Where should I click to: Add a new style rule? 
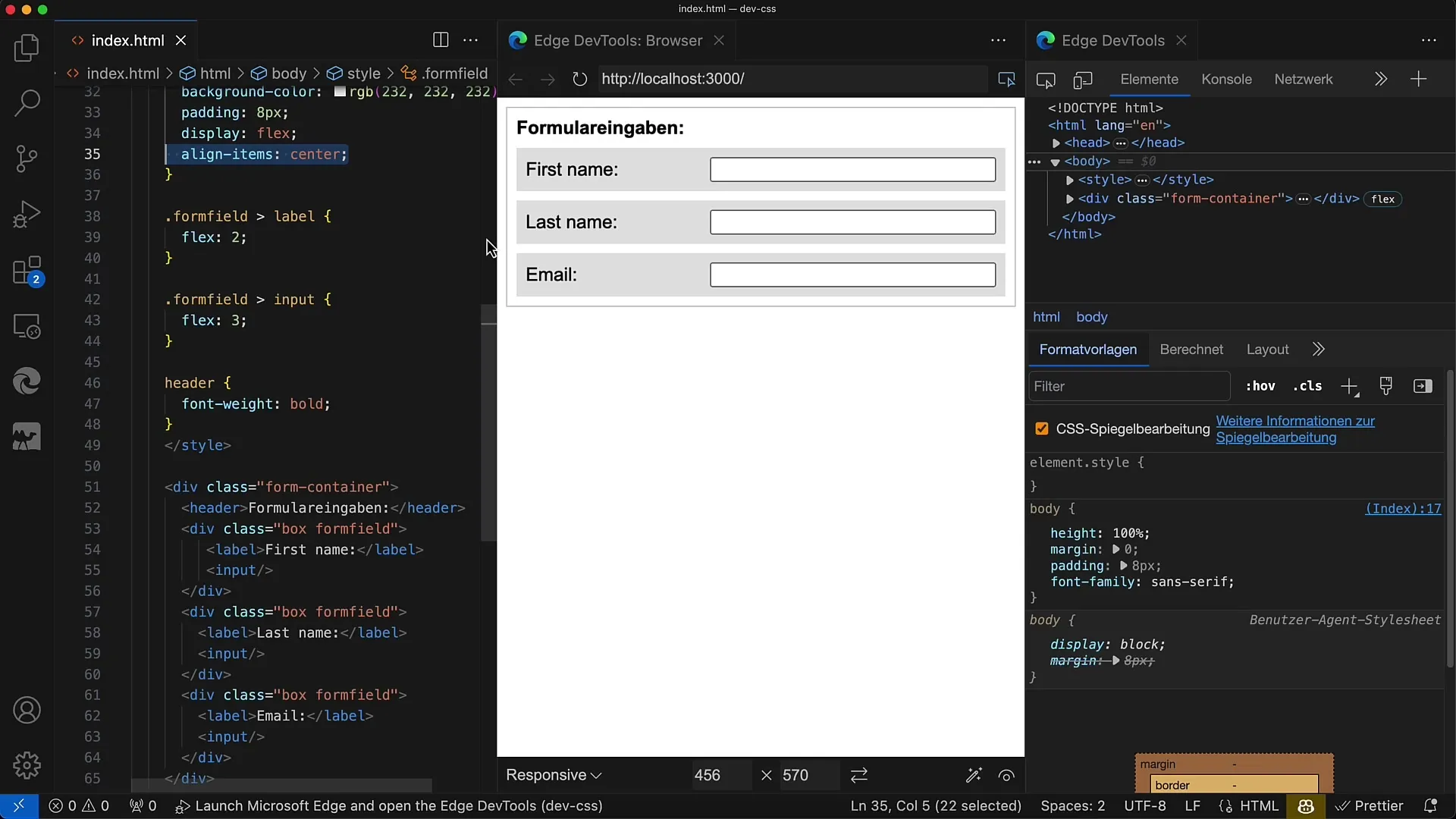(1349, 387)
